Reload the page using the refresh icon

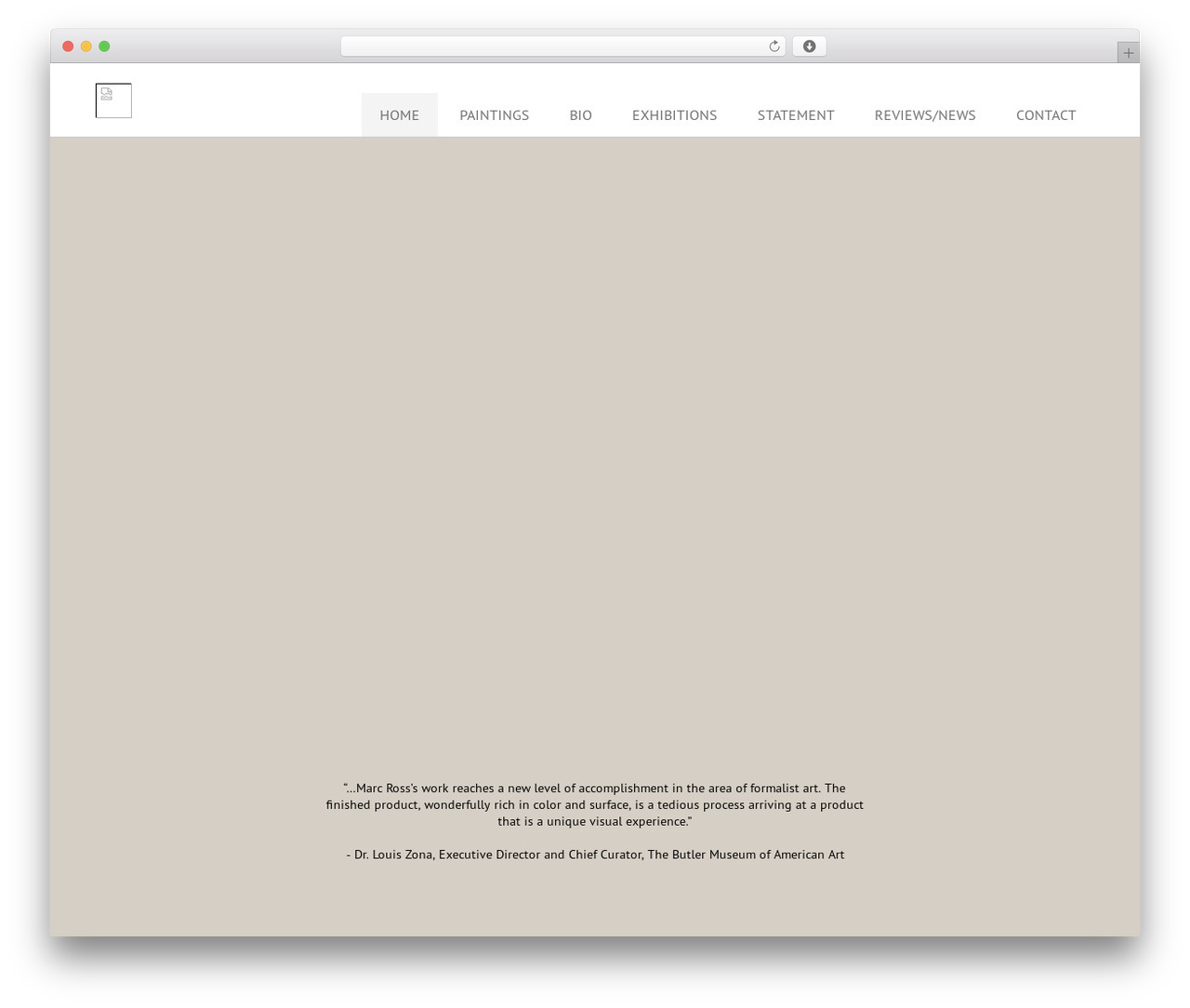(x=773, y=46)
